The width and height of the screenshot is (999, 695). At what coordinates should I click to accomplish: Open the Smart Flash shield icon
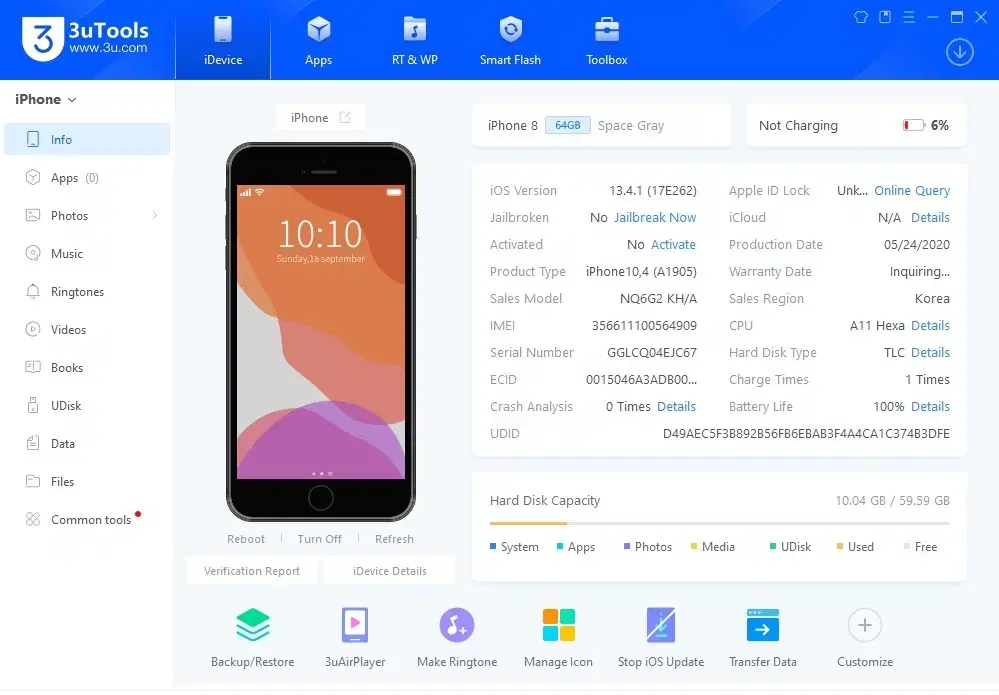(x=510, y=30)
